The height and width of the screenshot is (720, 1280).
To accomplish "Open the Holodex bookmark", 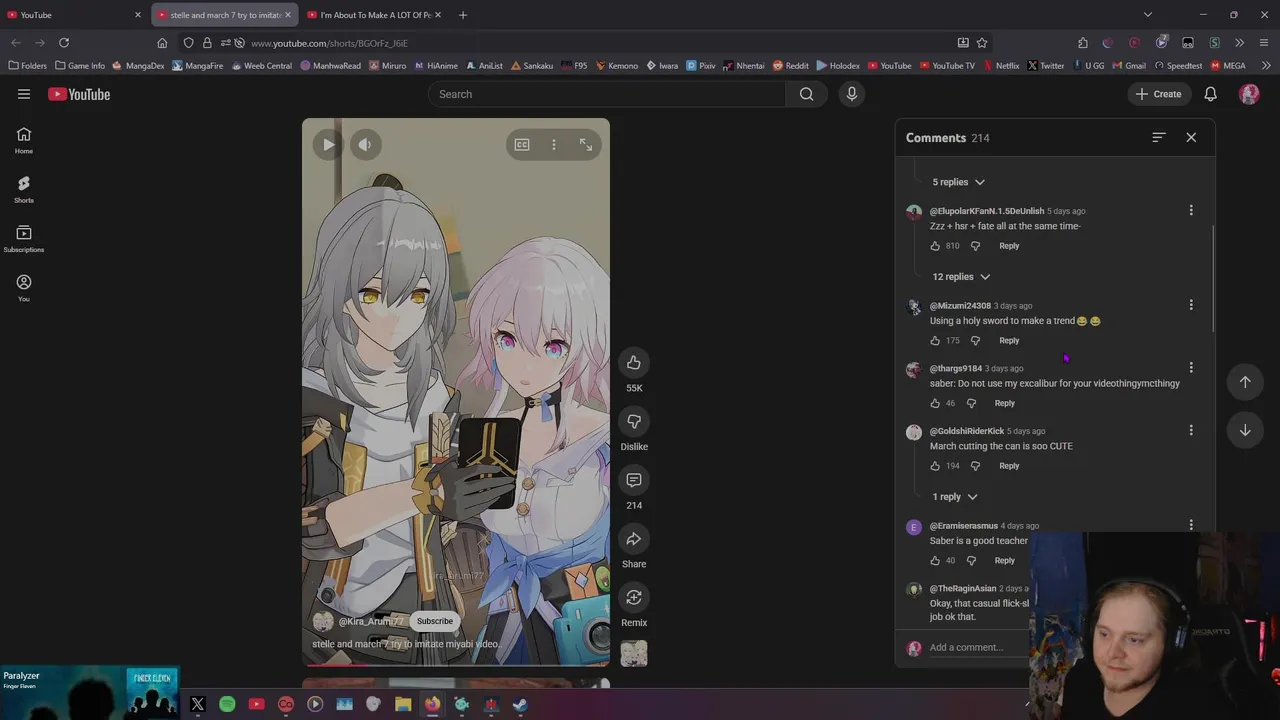I will tap(838, 66).
